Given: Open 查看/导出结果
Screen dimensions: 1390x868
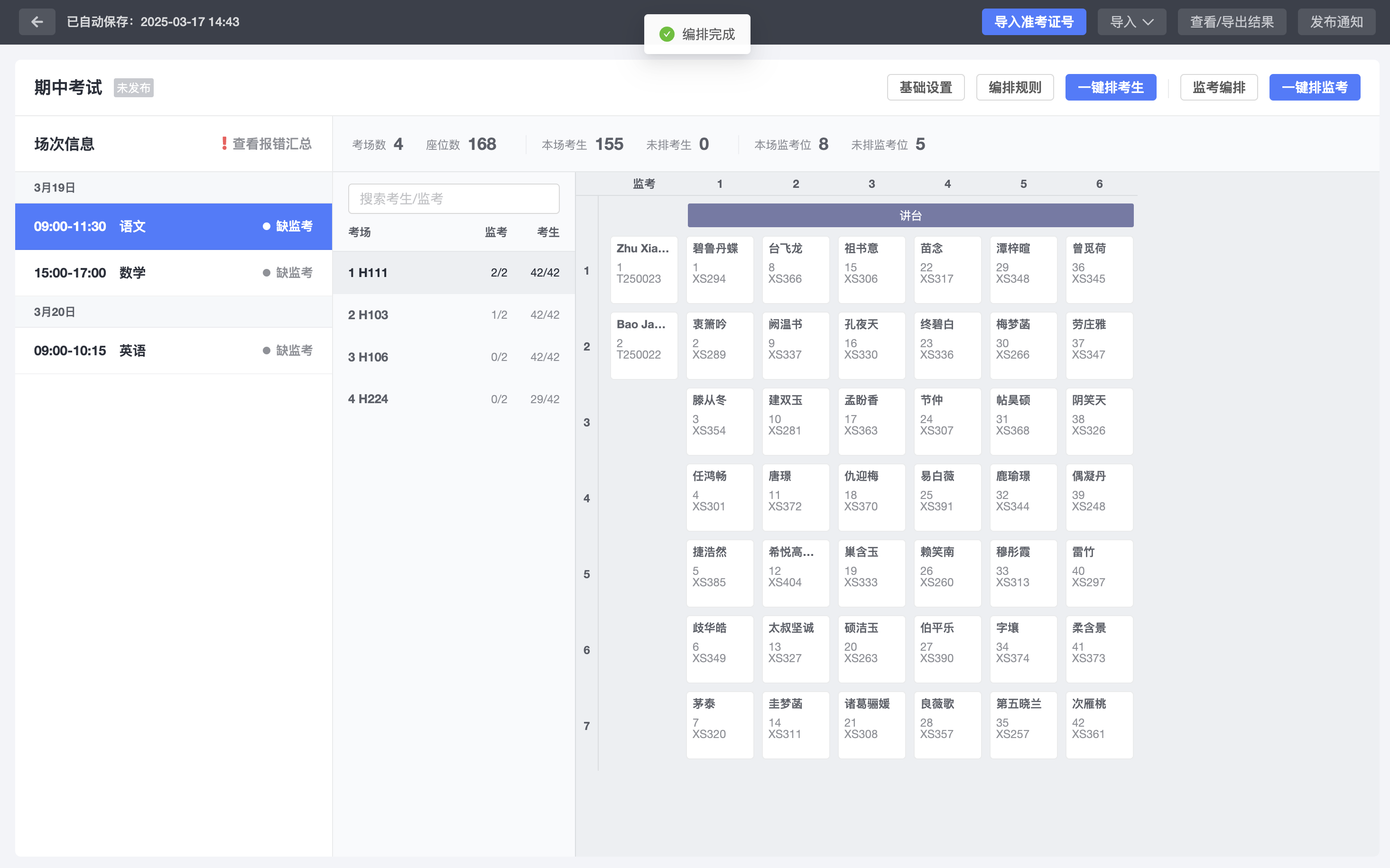Looking at the screenshot, I should coord(1232,22).
